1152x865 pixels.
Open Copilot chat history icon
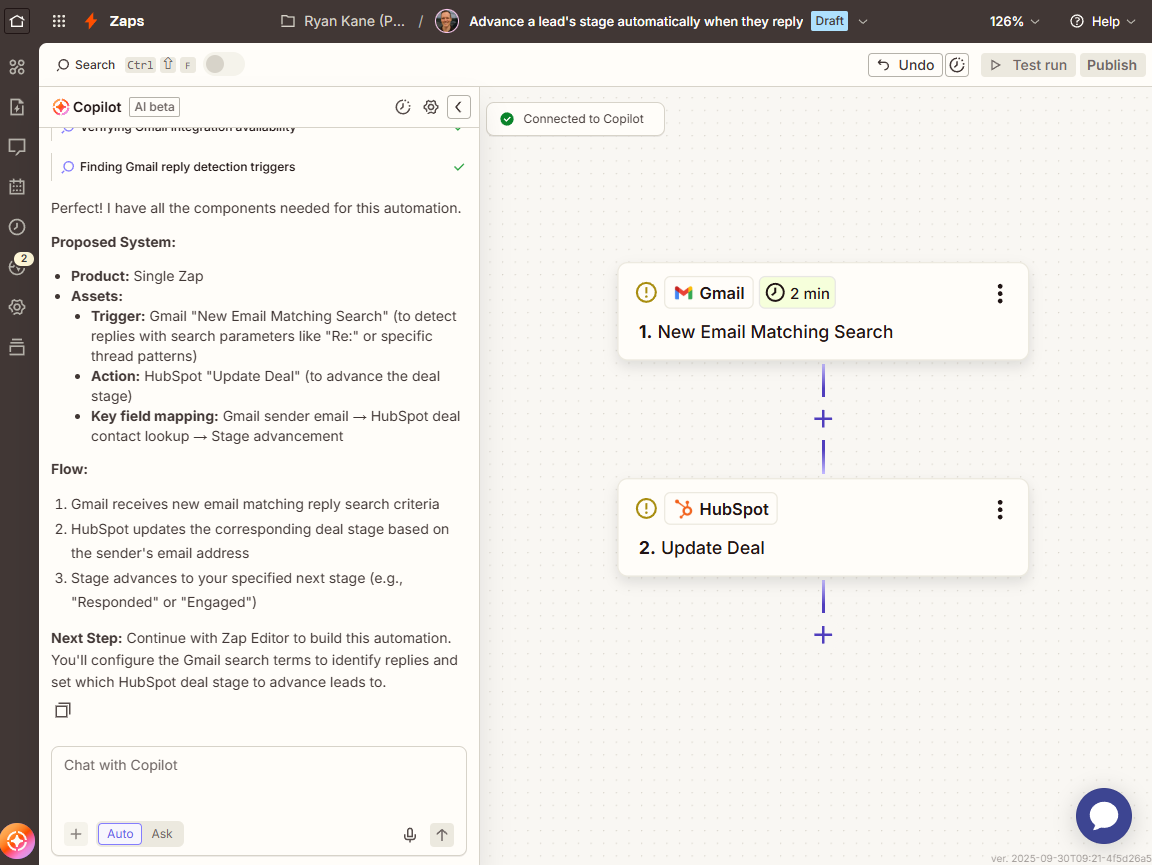click(x=403, y=107)
